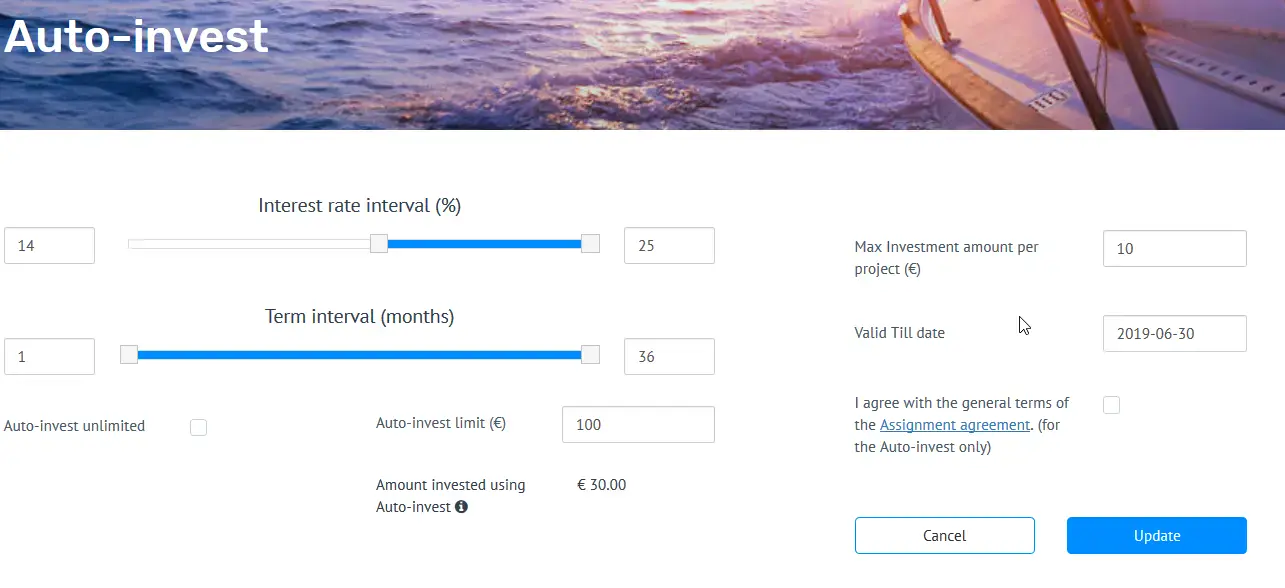Click the Cancel button
Image resolution: width=1285 pixels, height=588 pixels.
tap(945, 536)
